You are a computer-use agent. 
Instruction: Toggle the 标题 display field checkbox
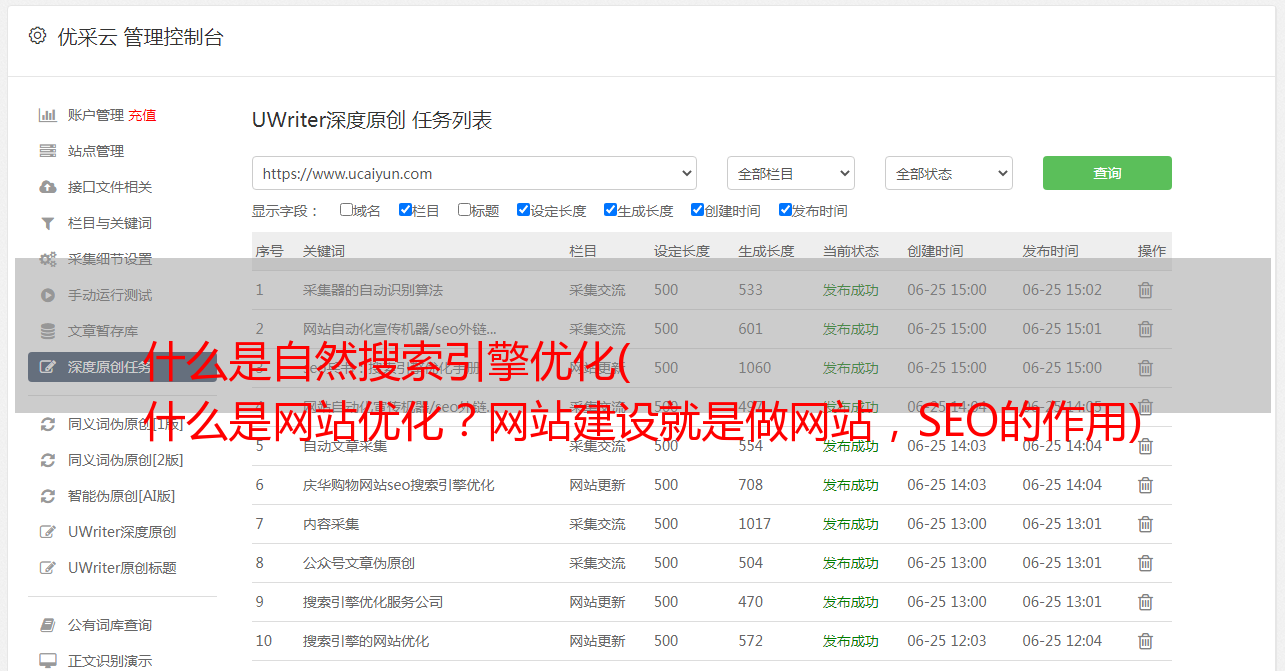[464, 210]
